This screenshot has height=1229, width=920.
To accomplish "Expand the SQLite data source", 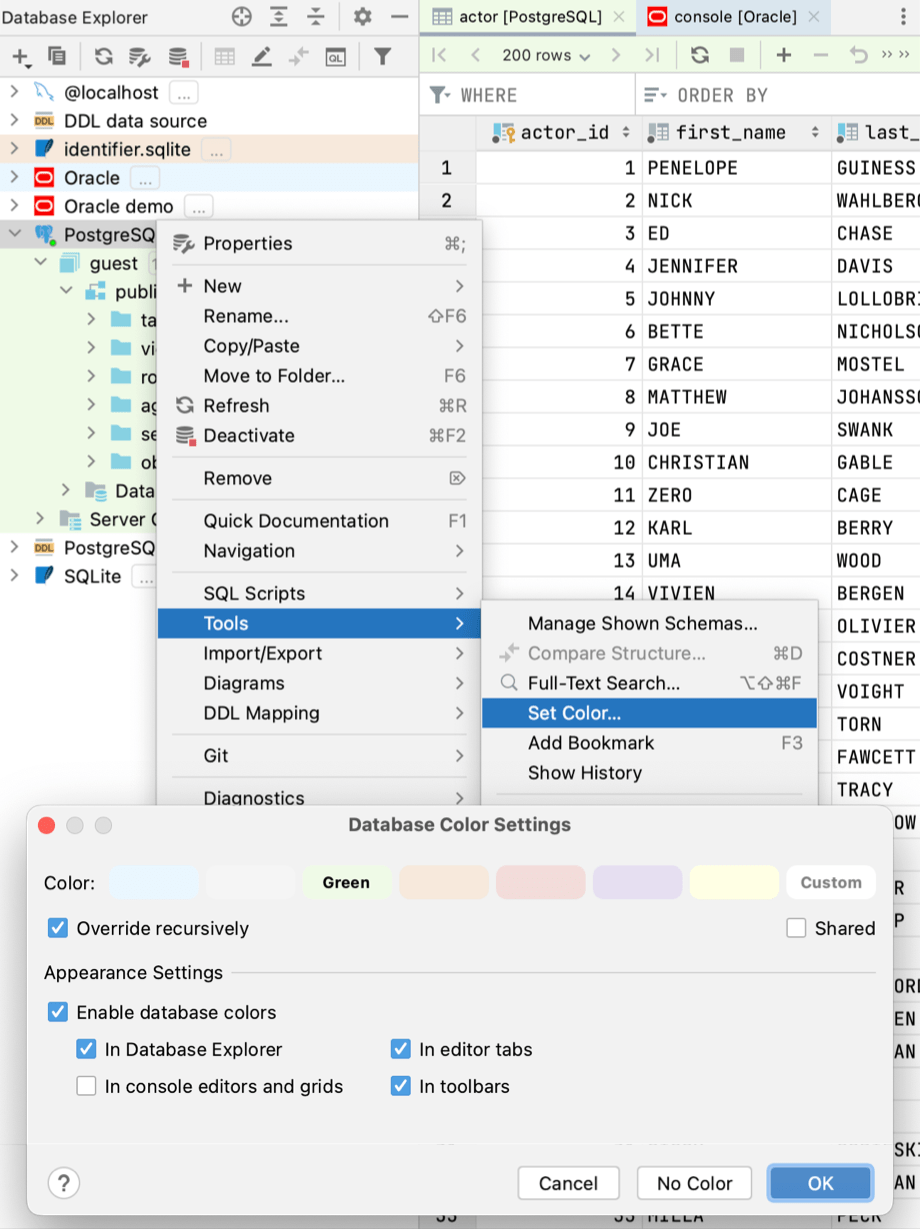I will tap(17, 576).
